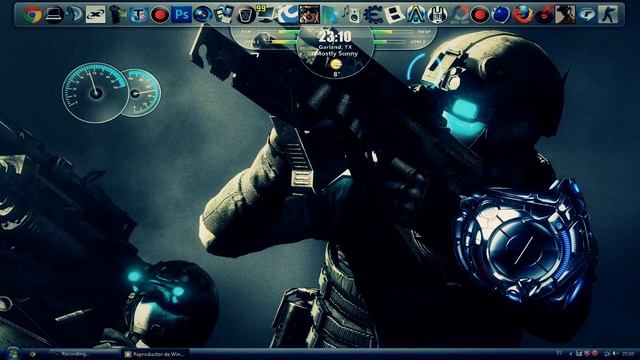Open the blue C swirl dock icon
This screenshot has height=360, width=640.
(x=288, y=15)
